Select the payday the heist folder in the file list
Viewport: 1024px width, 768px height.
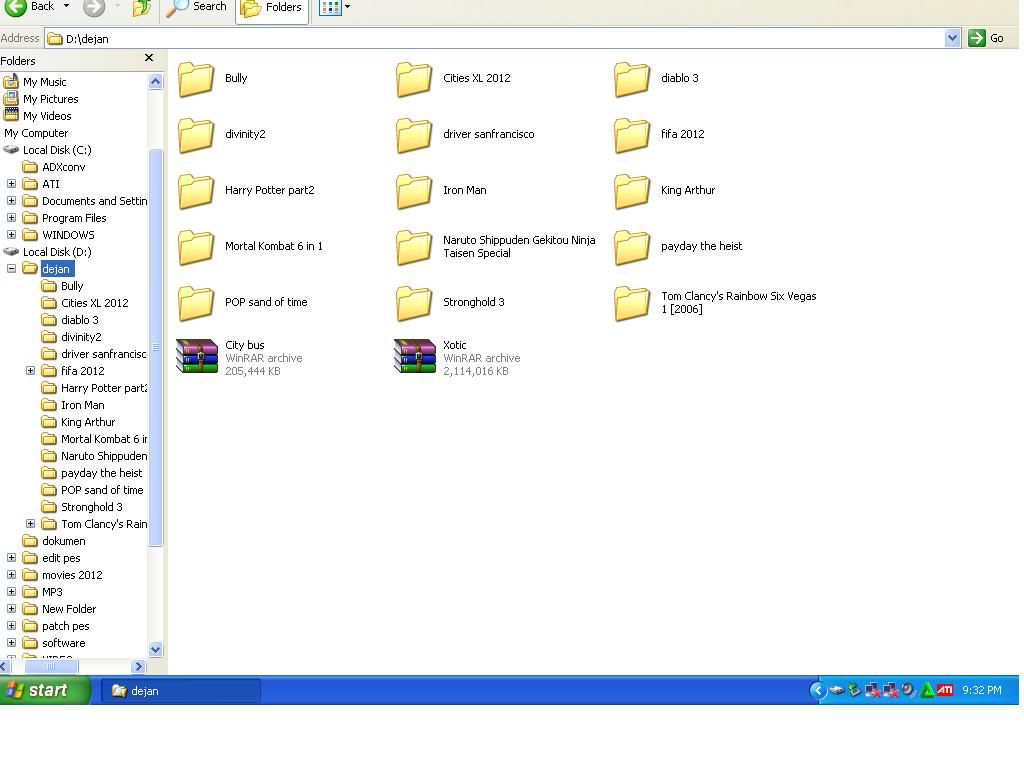coord(678,248)
